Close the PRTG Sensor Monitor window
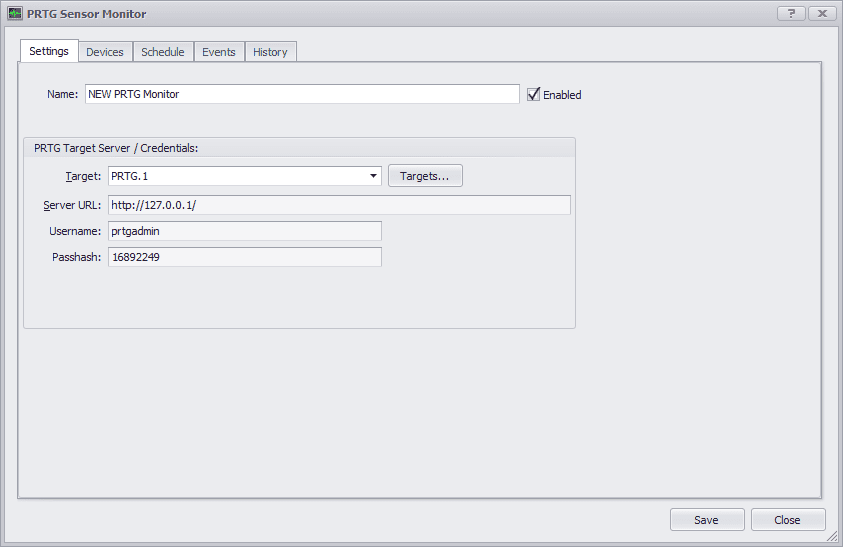This screenshot has height=547, width=843. (822, 13)
